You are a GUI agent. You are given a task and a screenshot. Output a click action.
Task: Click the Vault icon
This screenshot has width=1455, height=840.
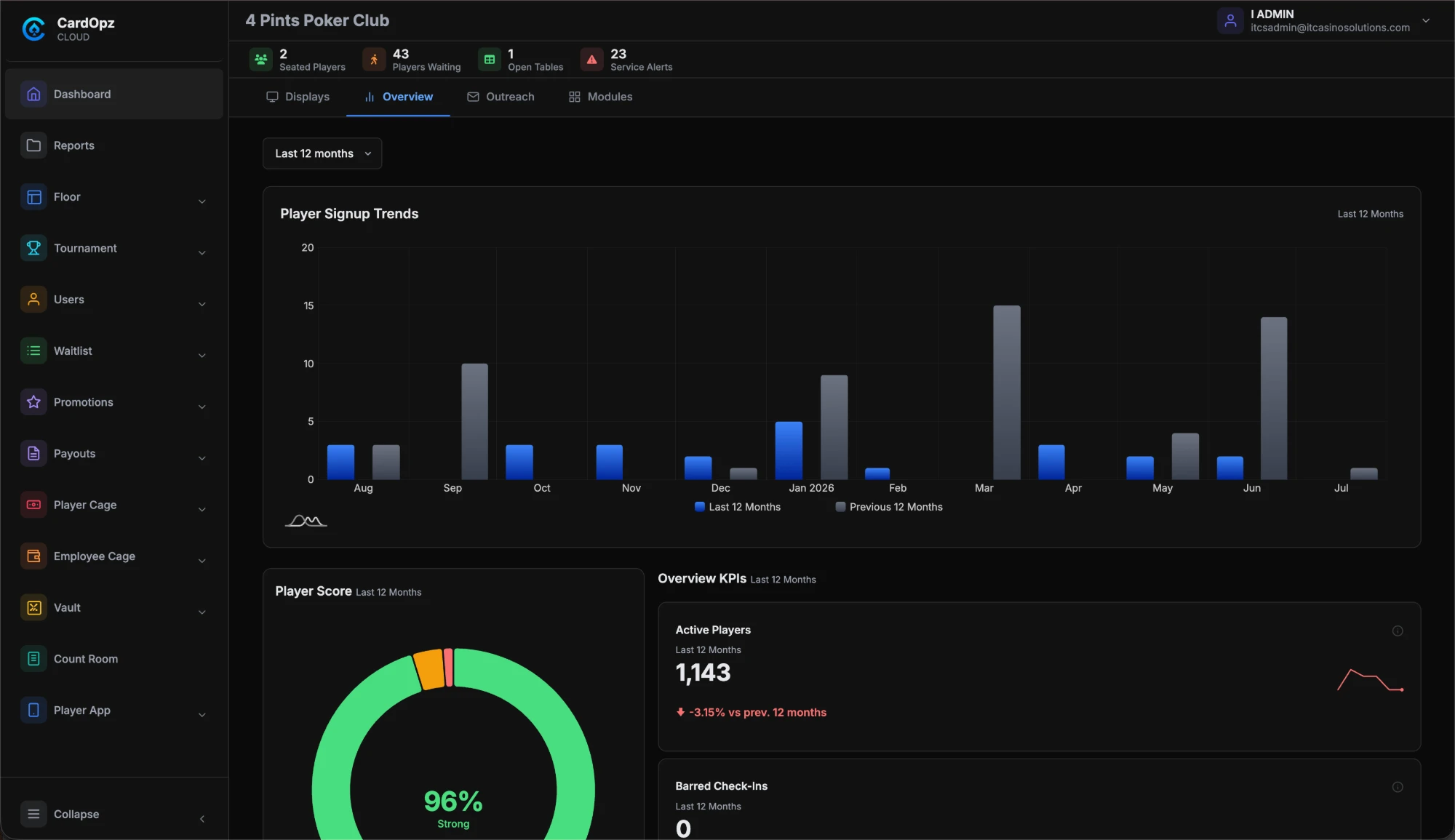(x=33, y=607)
